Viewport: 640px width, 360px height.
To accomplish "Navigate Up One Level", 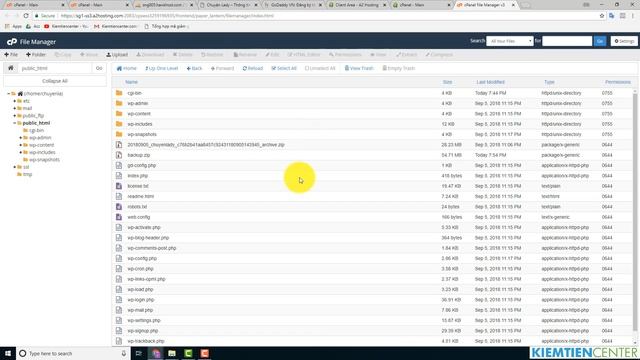I will 162,68.
